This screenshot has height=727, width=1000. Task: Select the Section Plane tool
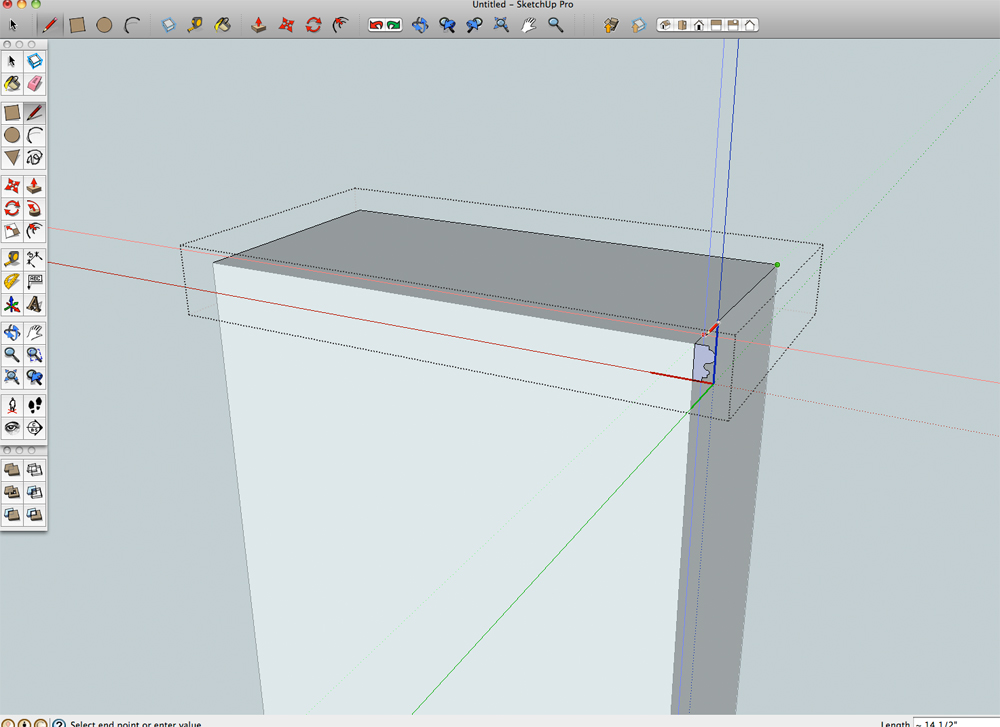click(35, 428)
